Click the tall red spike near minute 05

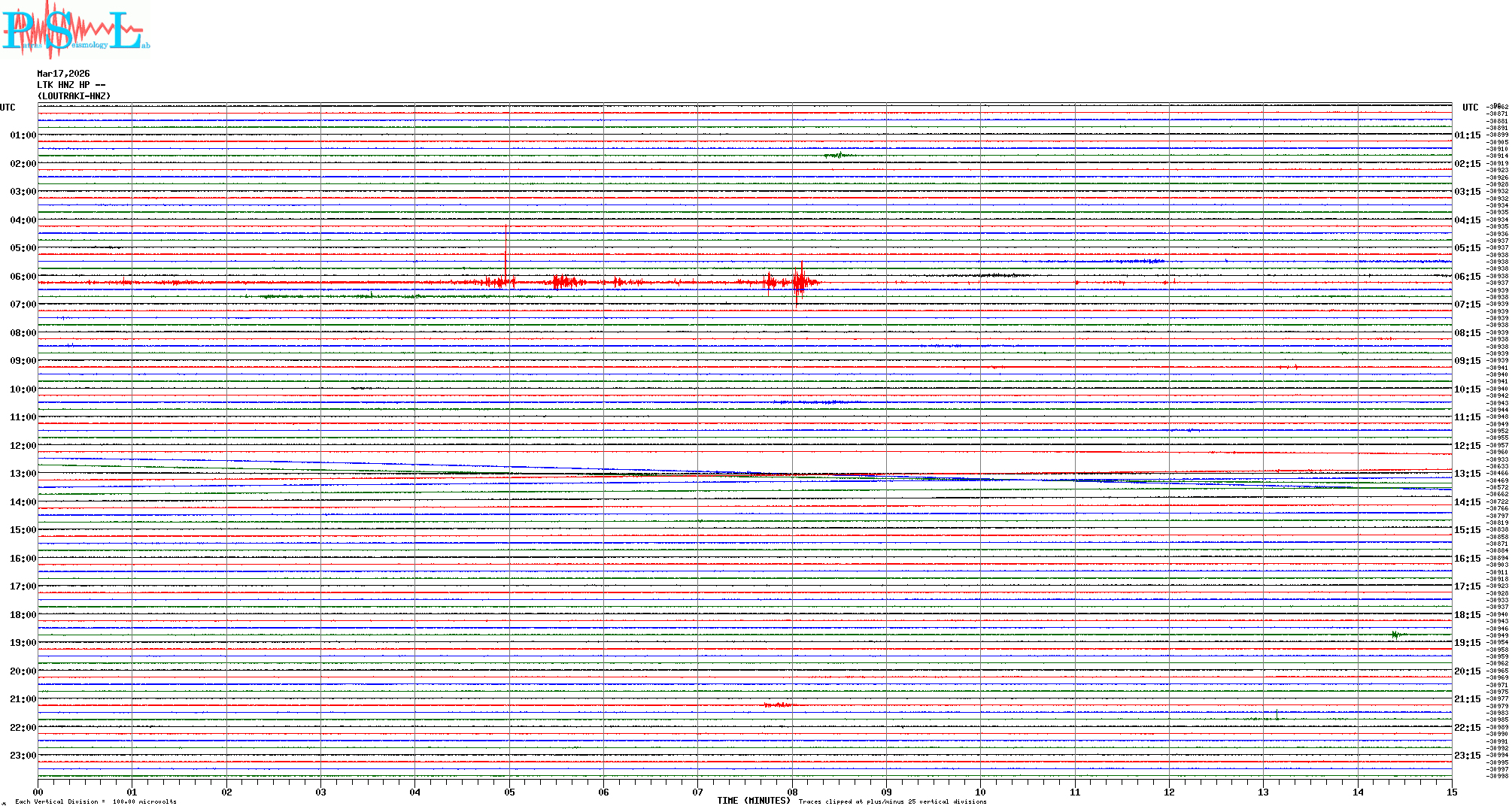tap(506, 252)
